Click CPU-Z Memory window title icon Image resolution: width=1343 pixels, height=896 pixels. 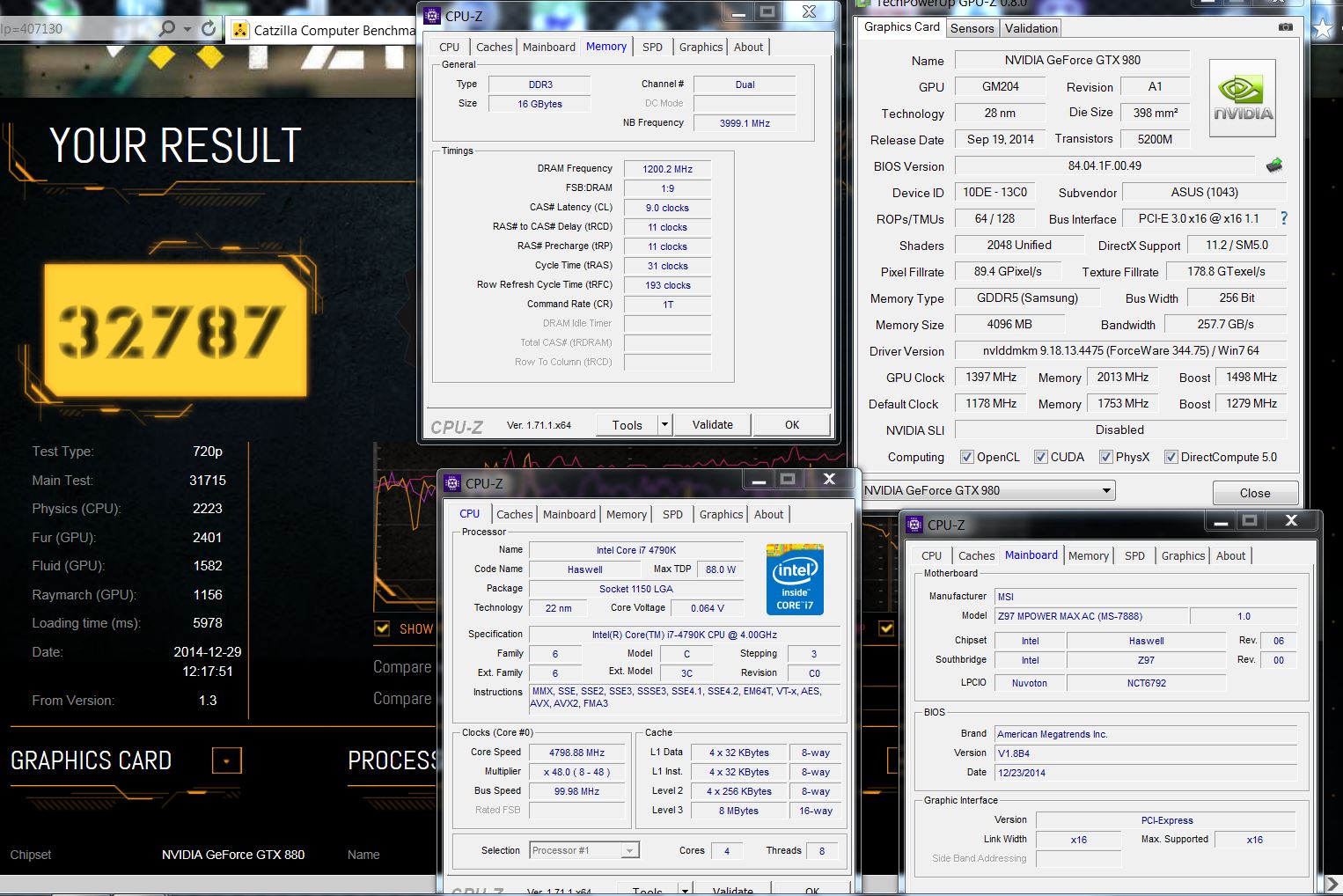pos(432,15)
